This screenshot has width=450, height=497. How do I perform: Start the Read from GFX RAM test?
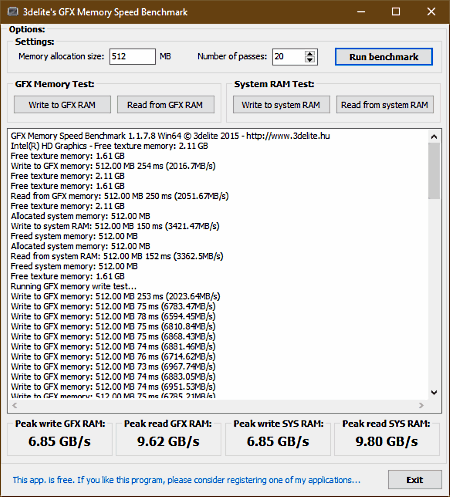coord(165,105)
